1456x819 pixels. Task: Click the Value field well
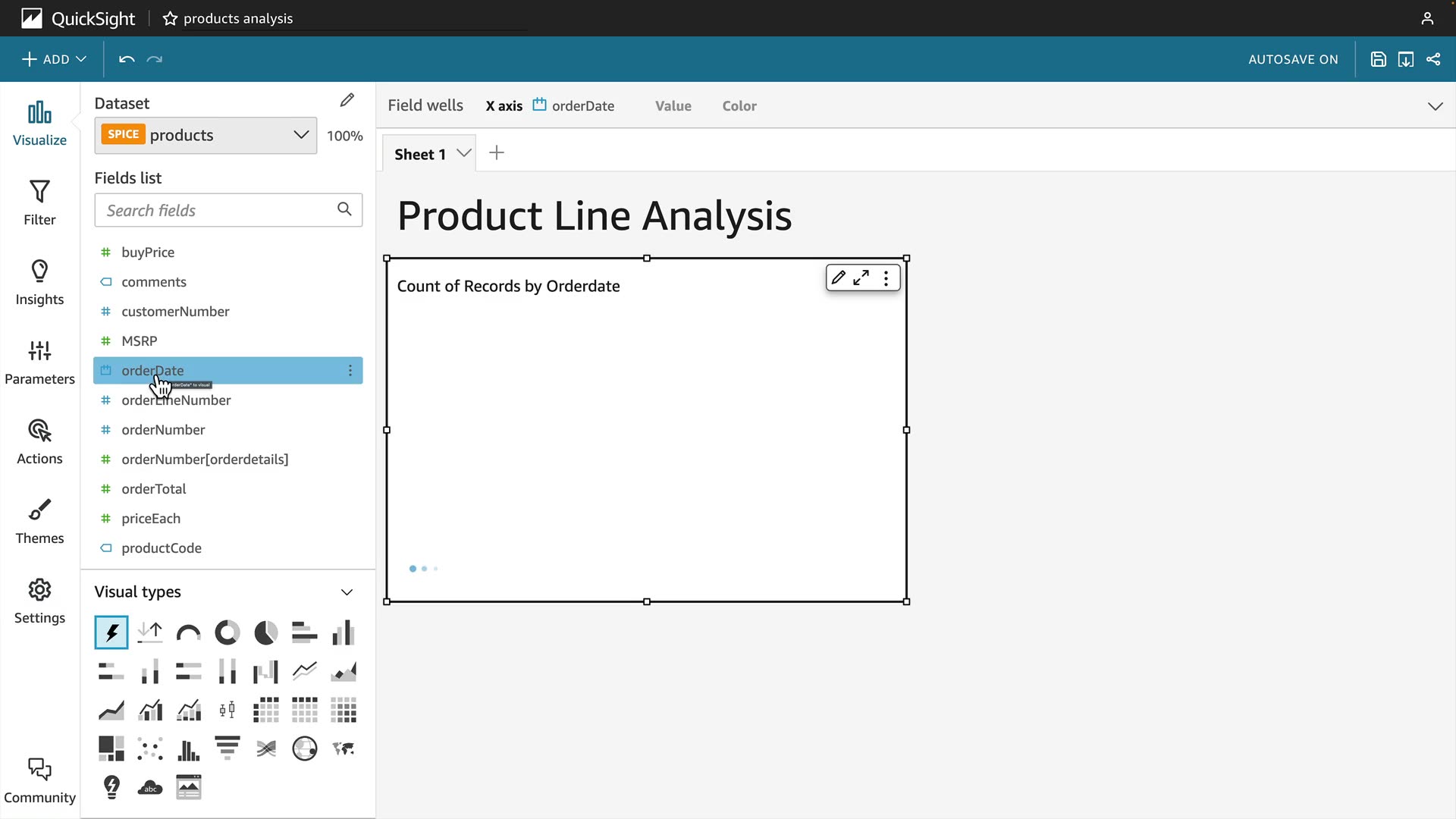673,106
